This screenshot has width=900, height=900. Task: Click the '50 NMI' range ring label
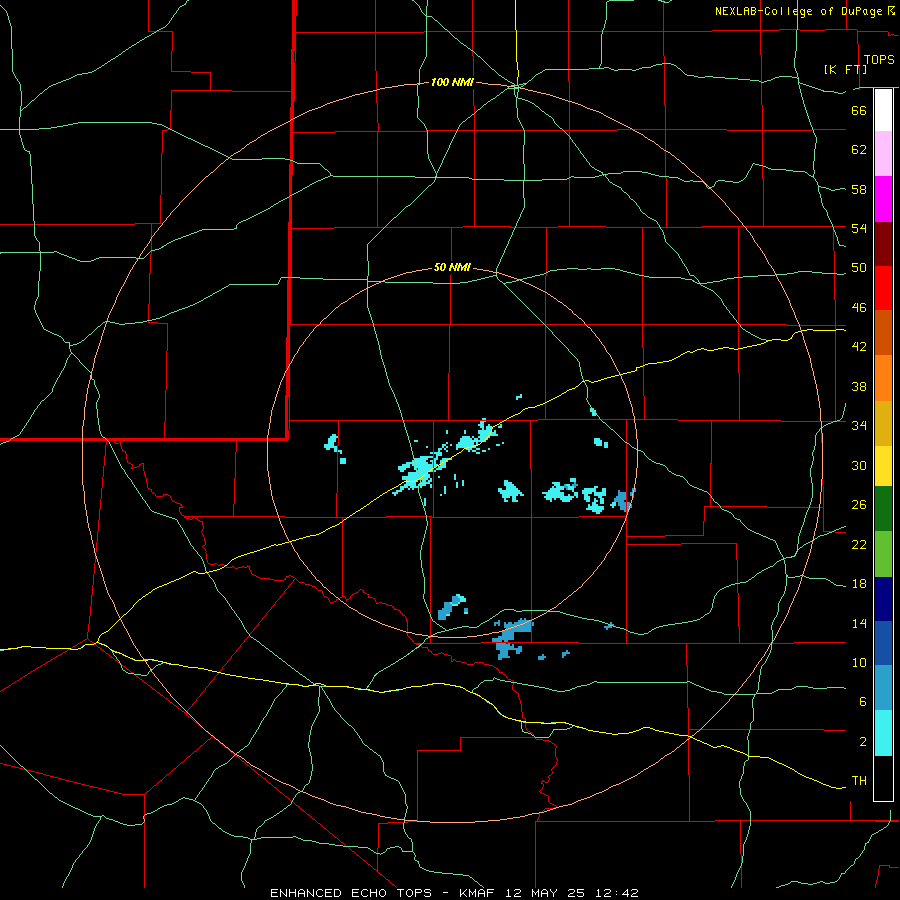452,267
